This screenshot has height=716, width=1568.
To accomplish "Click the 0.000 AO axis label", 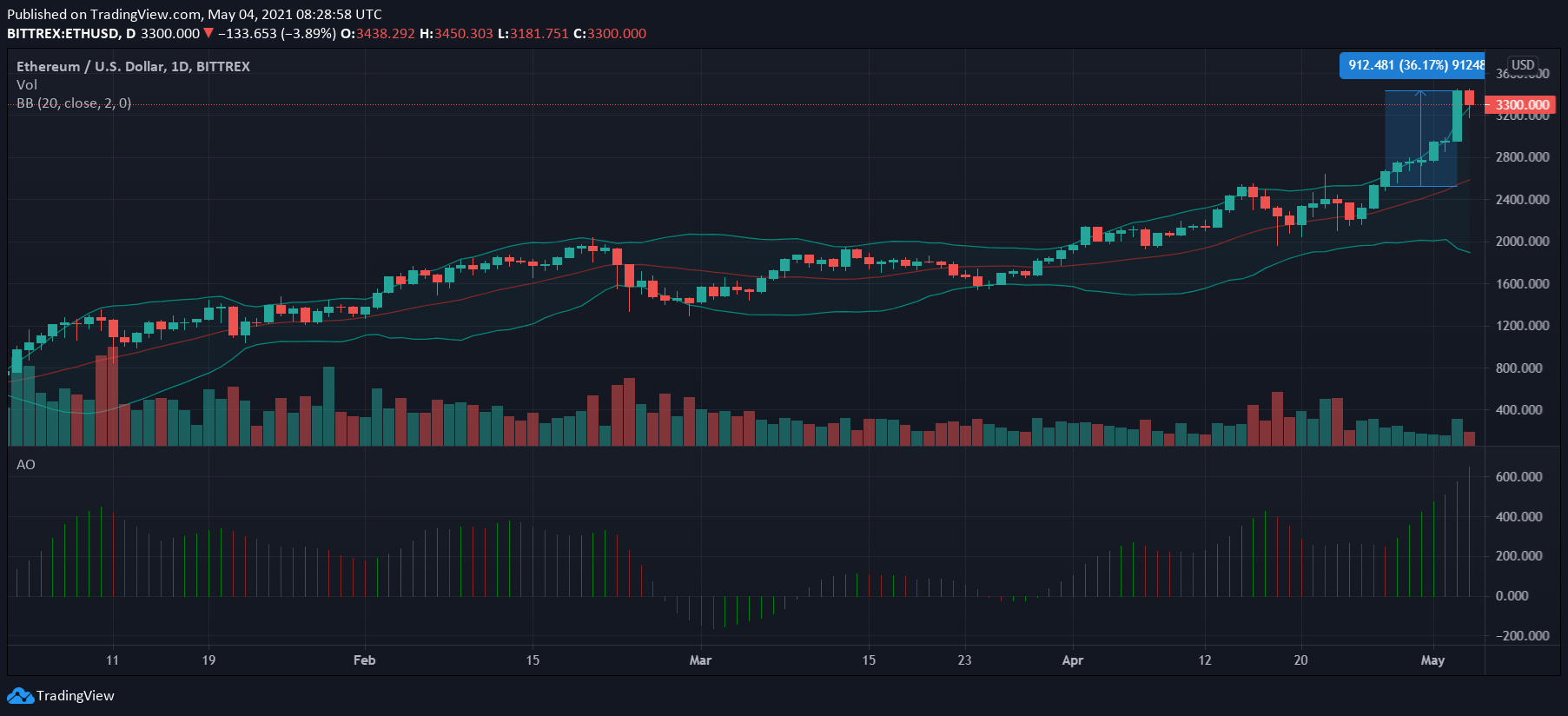I will pos(1512,596).
